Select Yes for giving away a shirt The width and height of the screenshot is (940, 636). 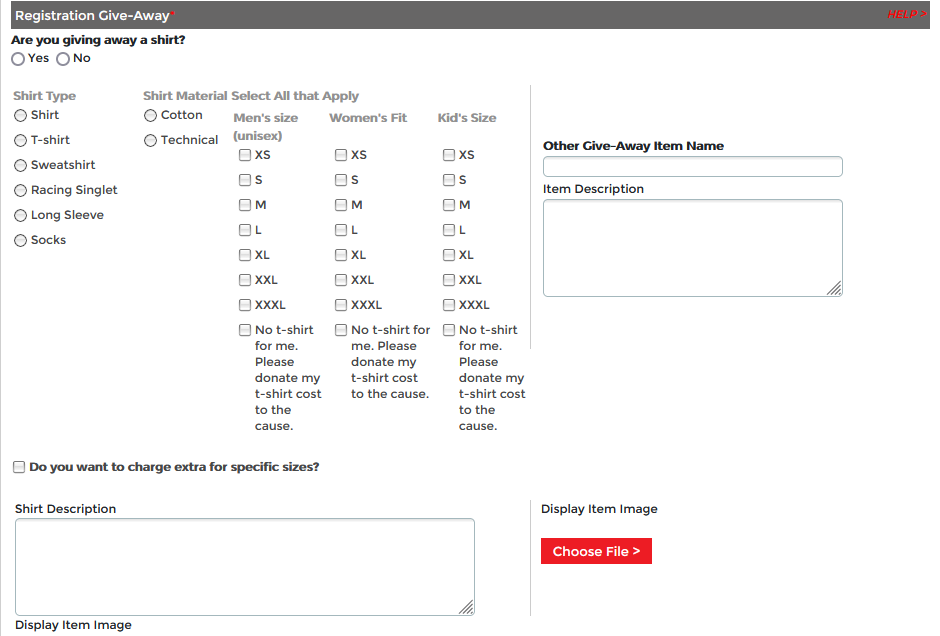(19, 59)
